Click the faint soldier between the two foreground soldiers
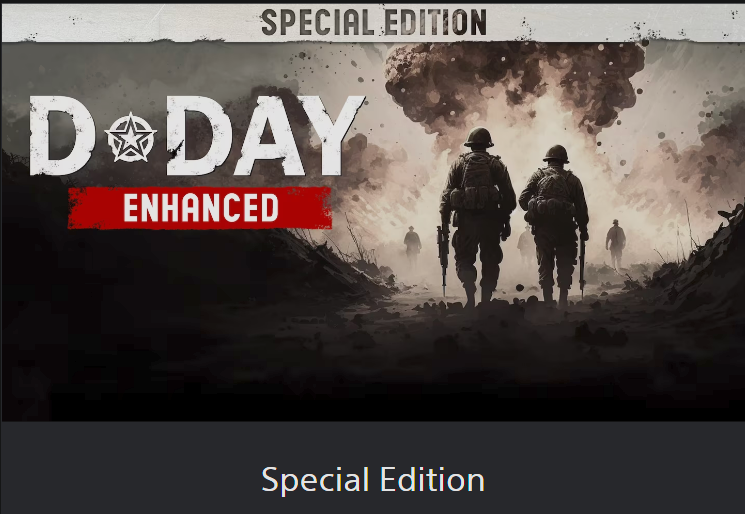Screen dimensions: 745x514 [526, 246]
